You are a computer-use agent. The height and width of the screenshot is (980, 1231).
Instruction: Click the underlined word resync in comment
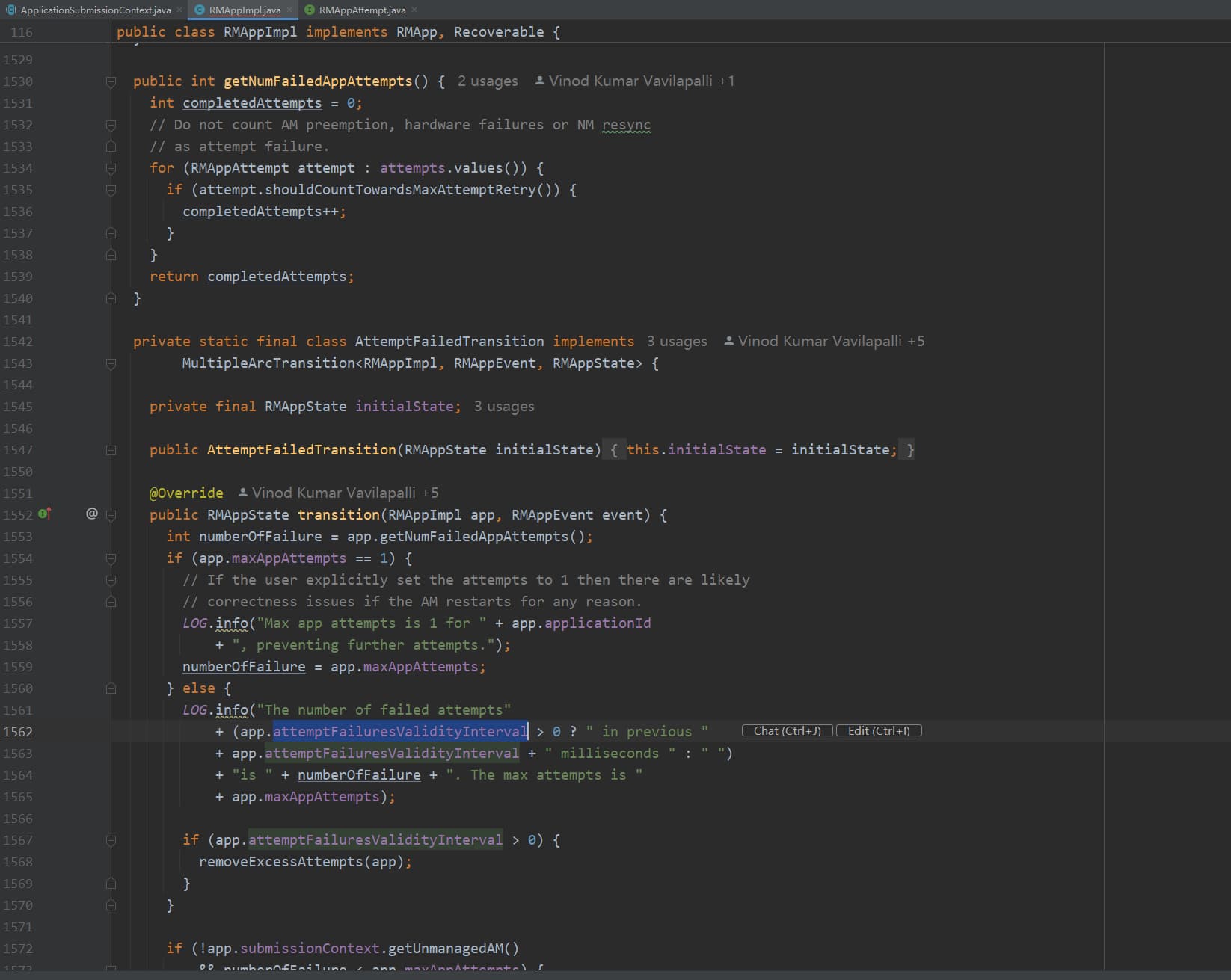(626, 125)
